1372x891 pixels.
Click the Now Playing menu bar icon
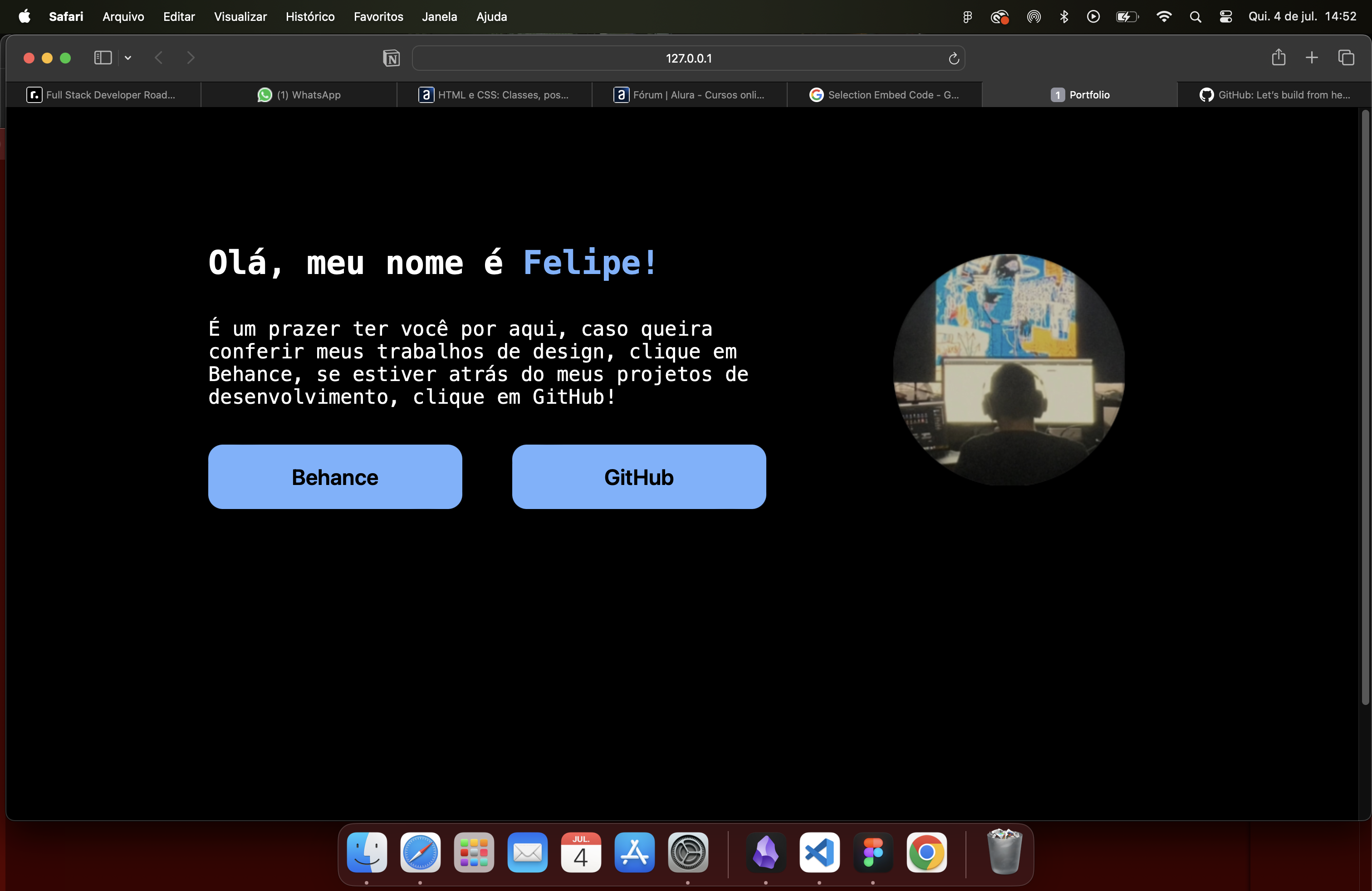[x=1093, y=17]
